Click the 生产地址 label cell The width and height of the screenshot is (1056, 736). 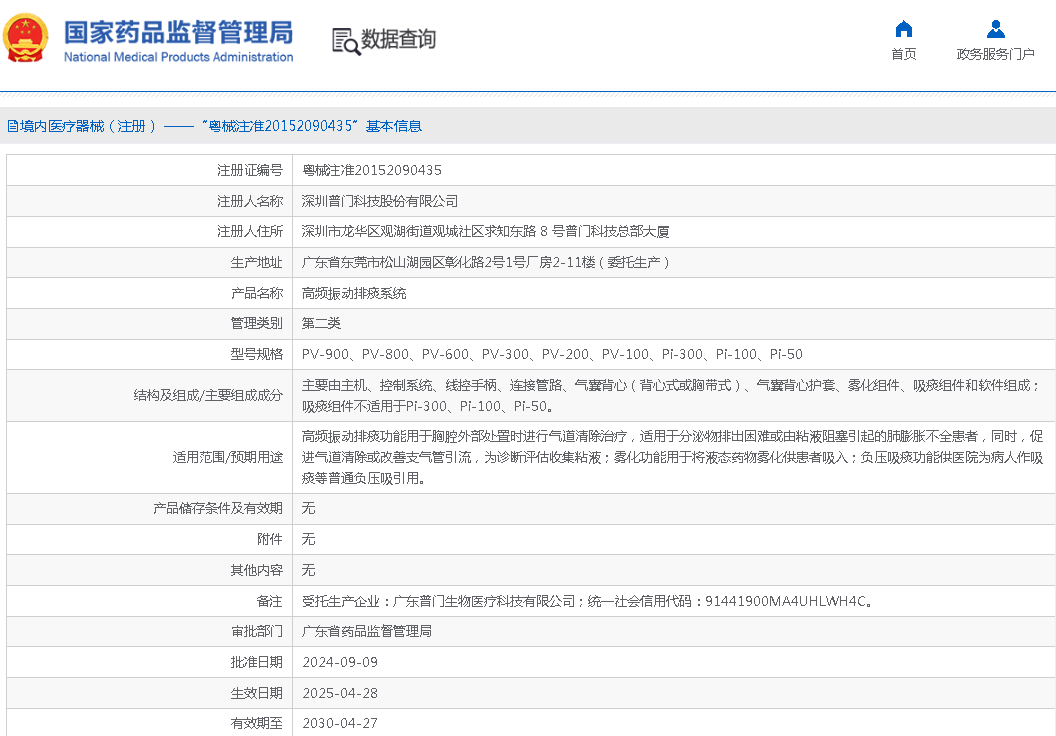(x=150, y=263)
